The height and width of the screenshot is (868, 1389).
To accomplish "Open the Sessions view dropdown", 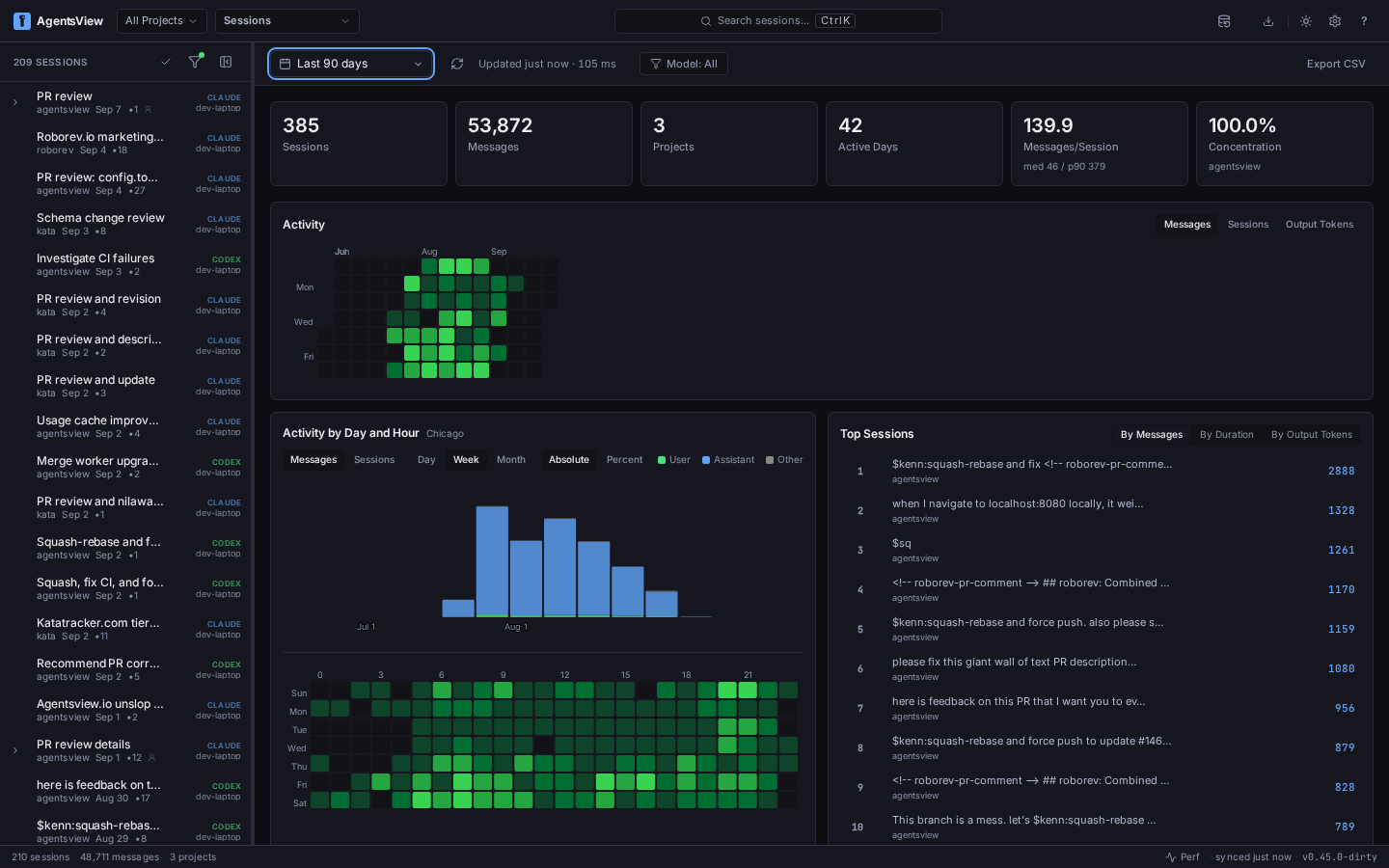I will coord(287,21).
